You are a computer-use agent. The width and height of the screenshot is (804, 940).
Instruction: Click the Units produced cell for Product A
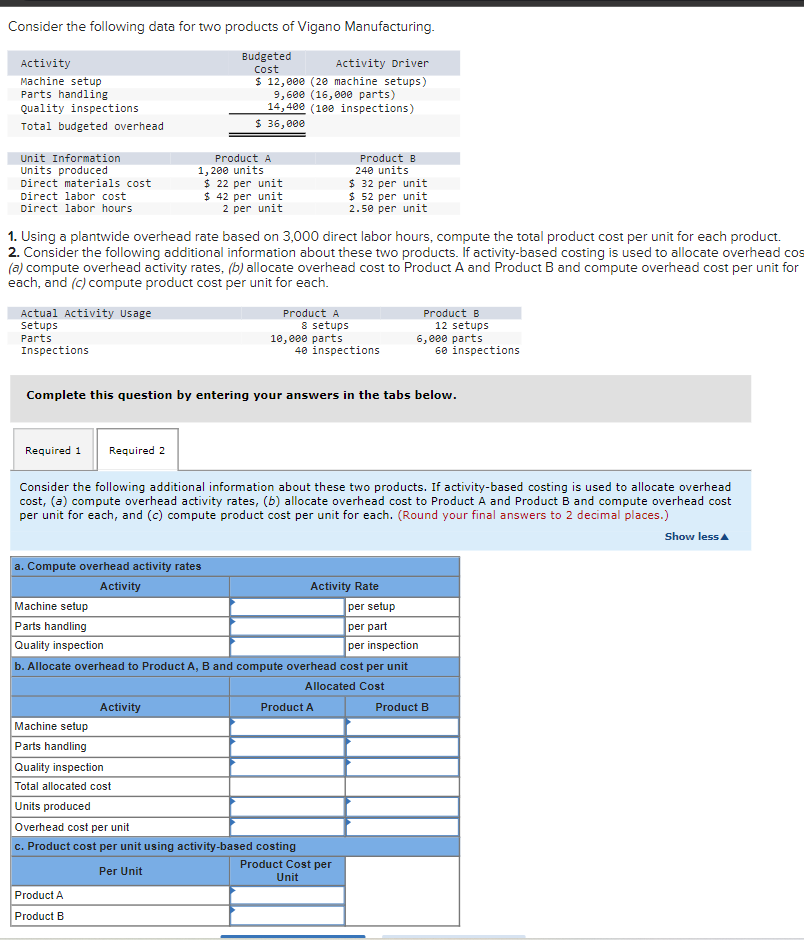pos(290,806)
